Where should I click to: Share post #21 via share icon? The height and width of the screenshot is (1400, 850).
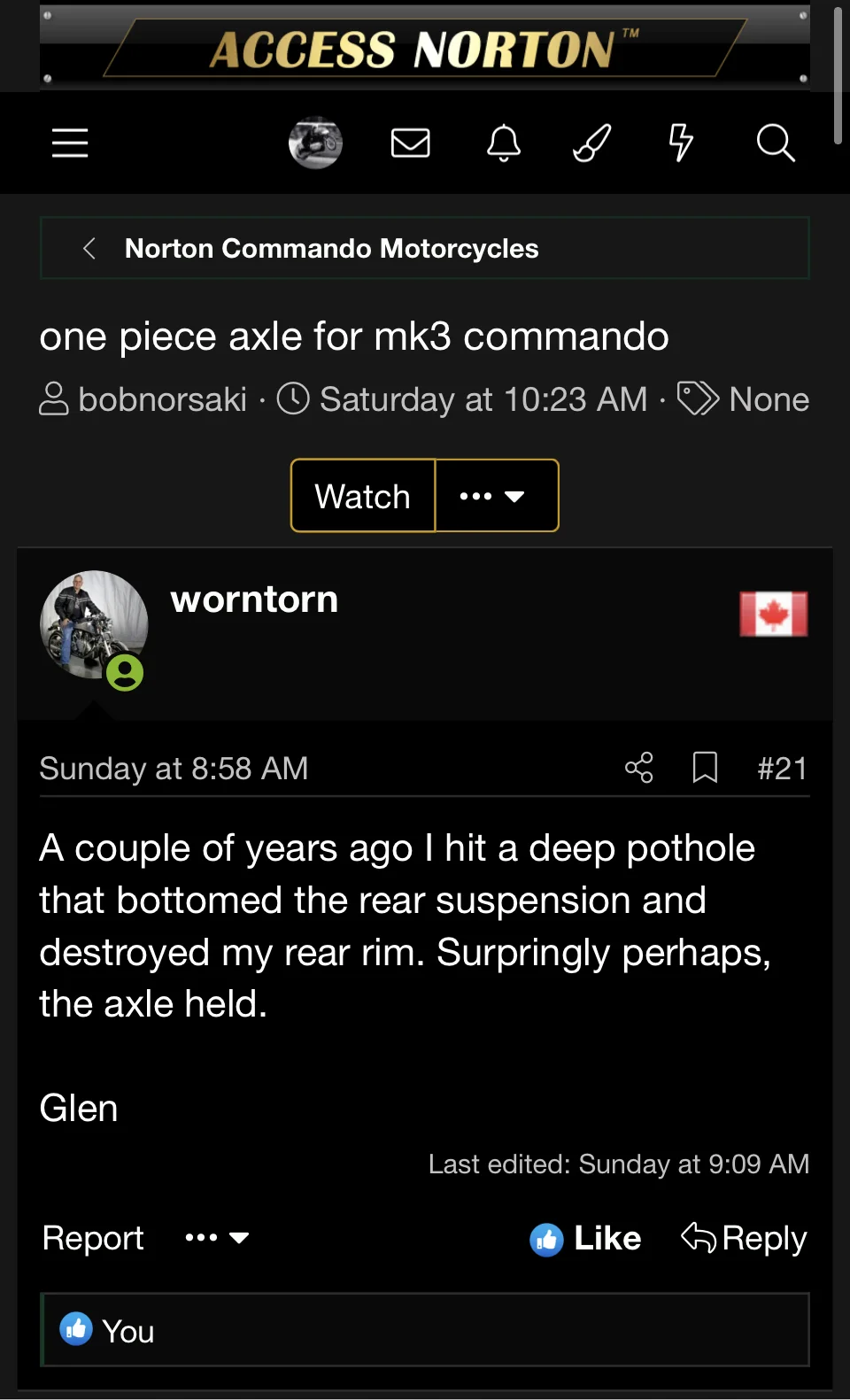[x=639, y=768]
